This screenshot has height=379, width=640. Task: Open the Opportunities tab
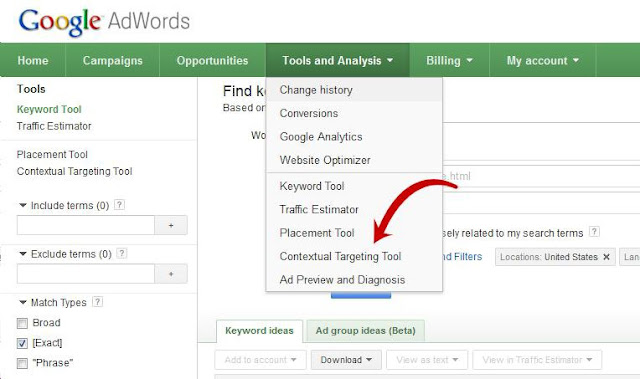click(x=212, y=60)
